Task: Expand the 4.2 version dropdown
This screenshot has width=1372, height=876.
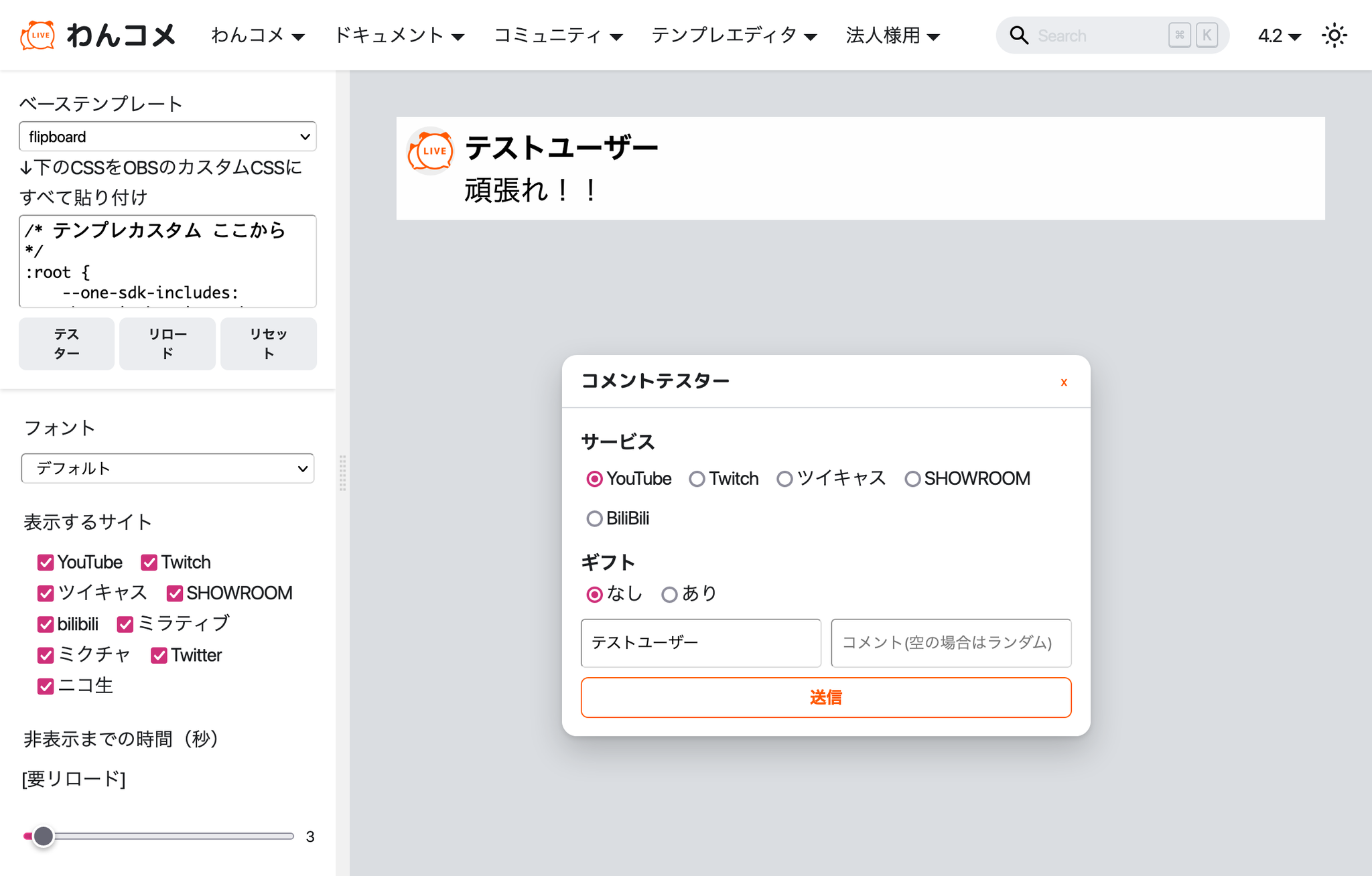Action: [x=1279, y=36]
